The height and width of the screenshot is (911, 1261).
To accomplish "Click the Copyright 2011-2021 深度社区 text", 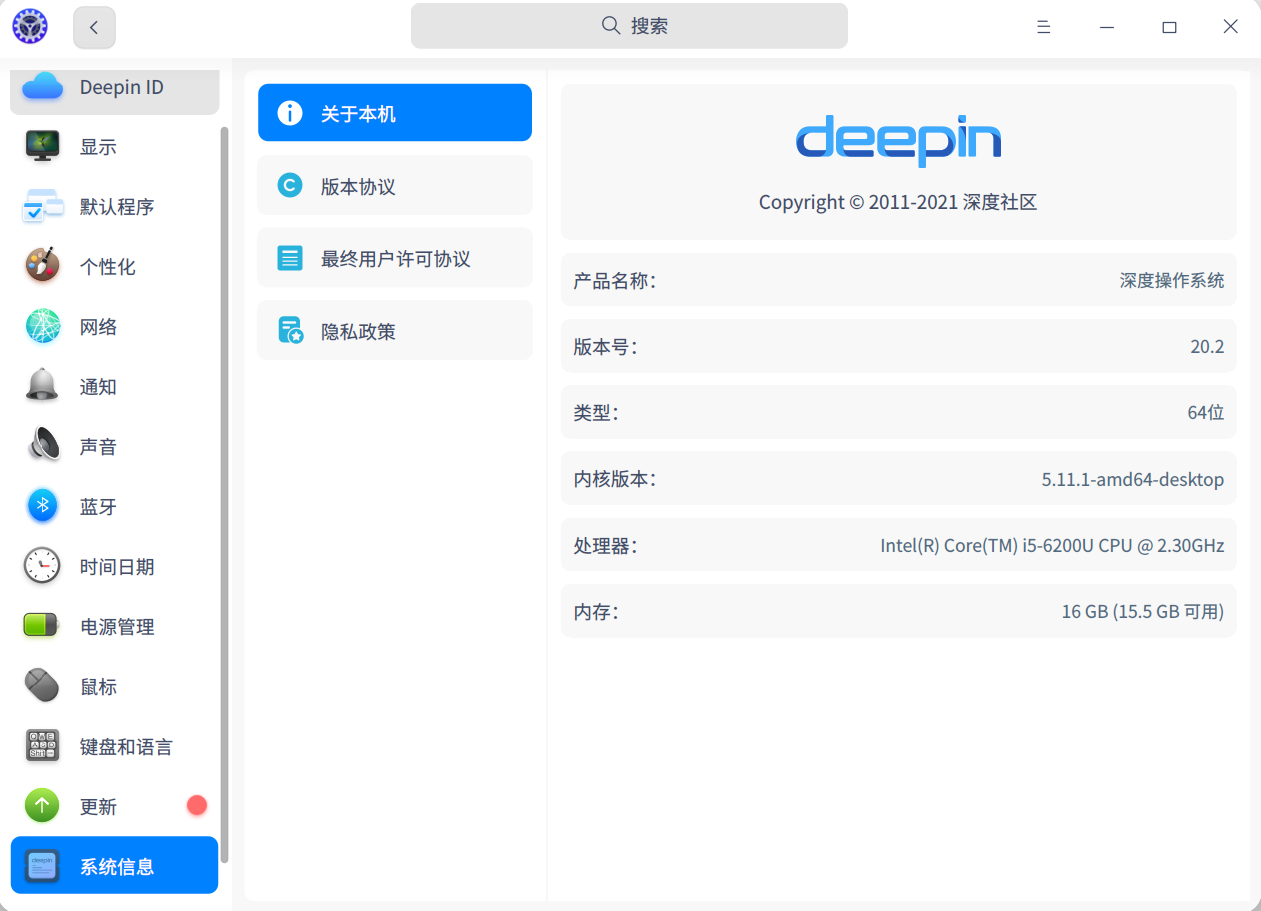I will (898, 202).
